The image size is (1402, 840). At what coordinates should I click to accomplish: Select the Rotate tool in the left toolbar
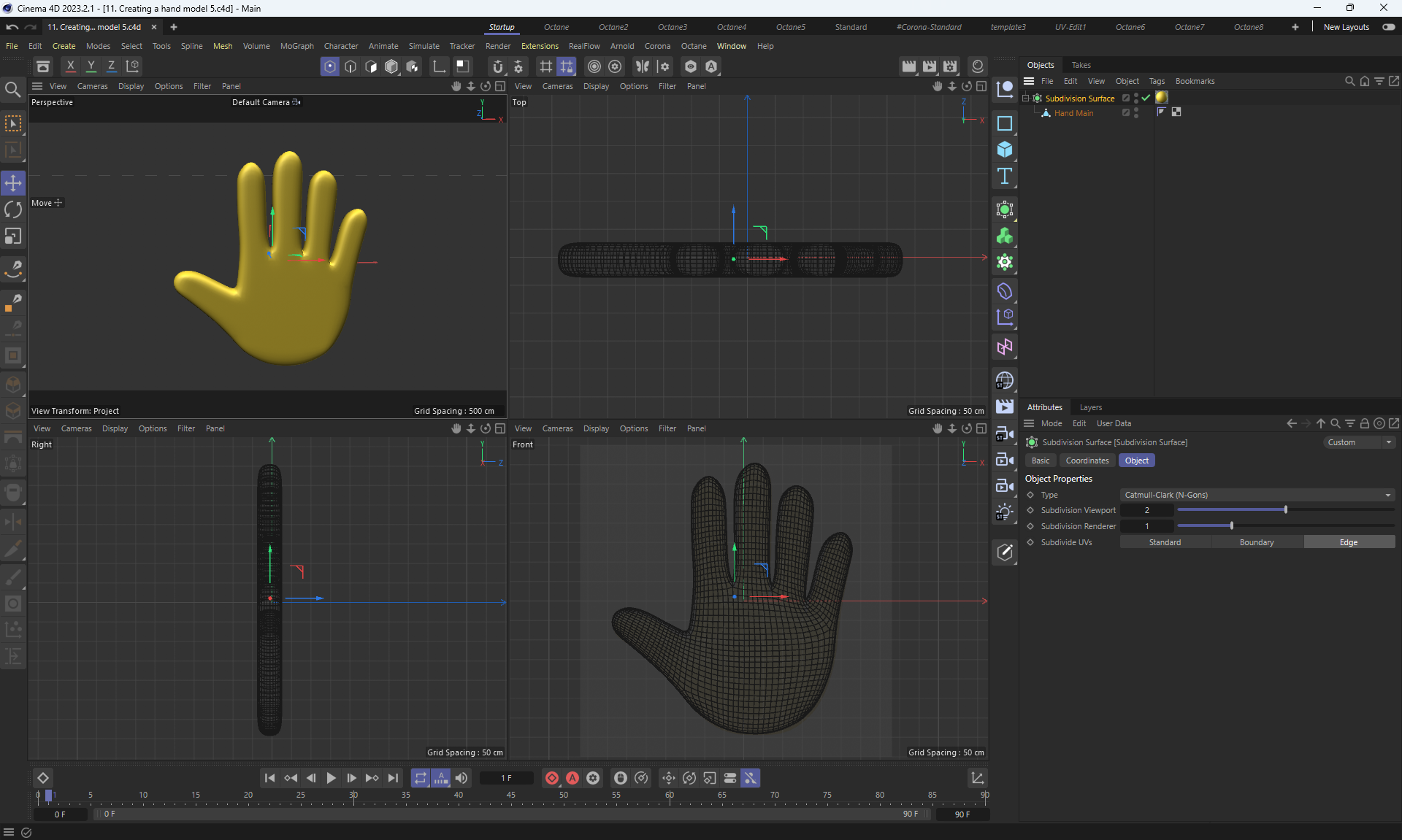click(x=13, y=210)
